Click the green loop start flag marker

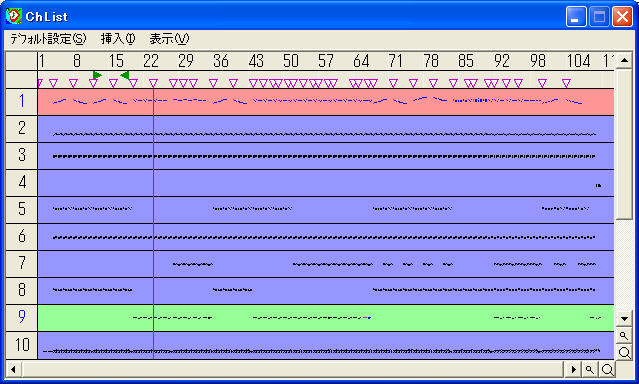coord(97,75)
